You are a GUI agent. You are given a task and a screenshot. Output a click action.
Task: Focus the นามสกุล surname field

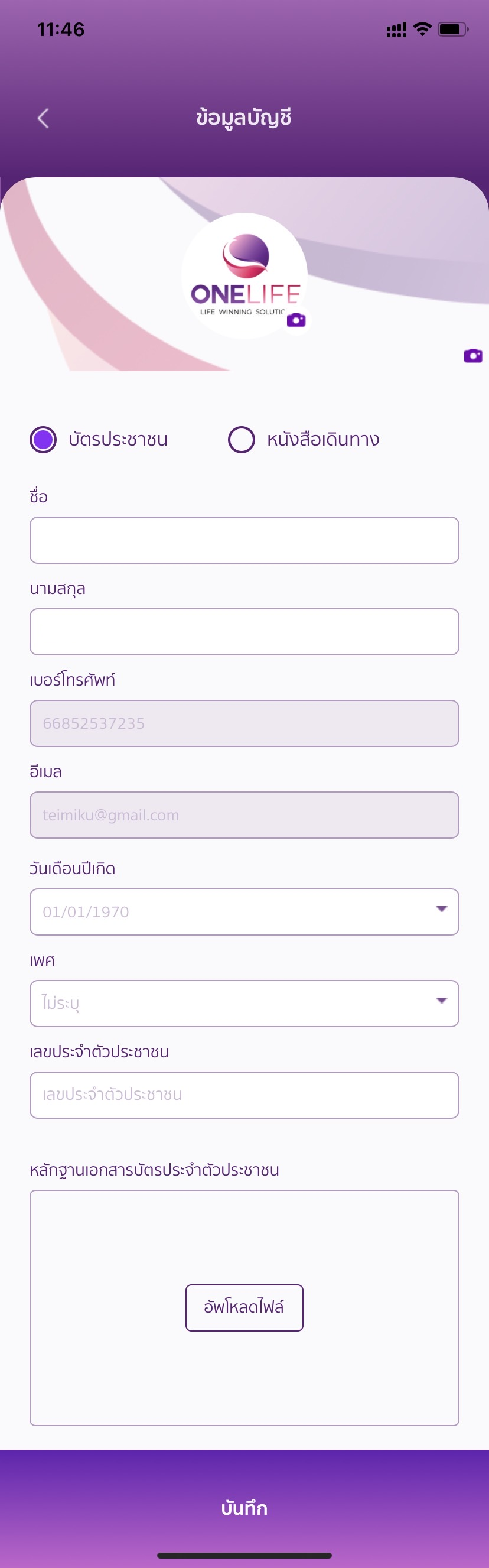click(244, 631)
